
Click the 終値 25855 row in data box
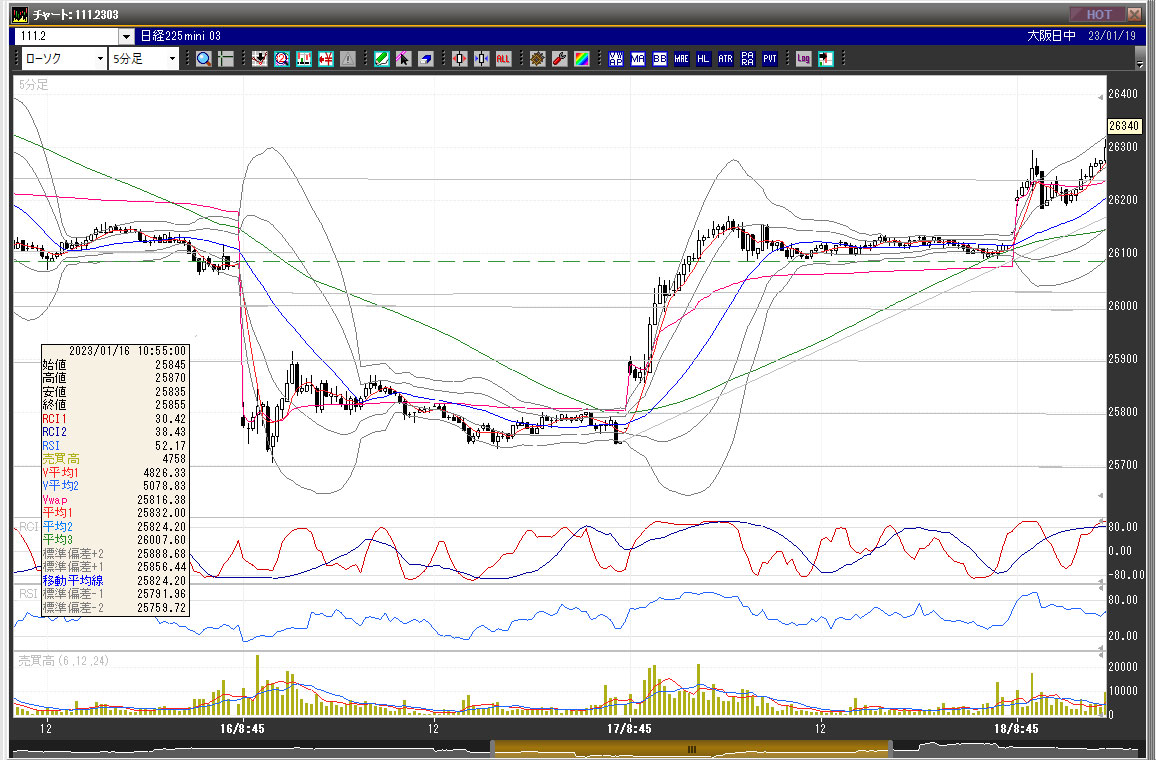(115, 405)
